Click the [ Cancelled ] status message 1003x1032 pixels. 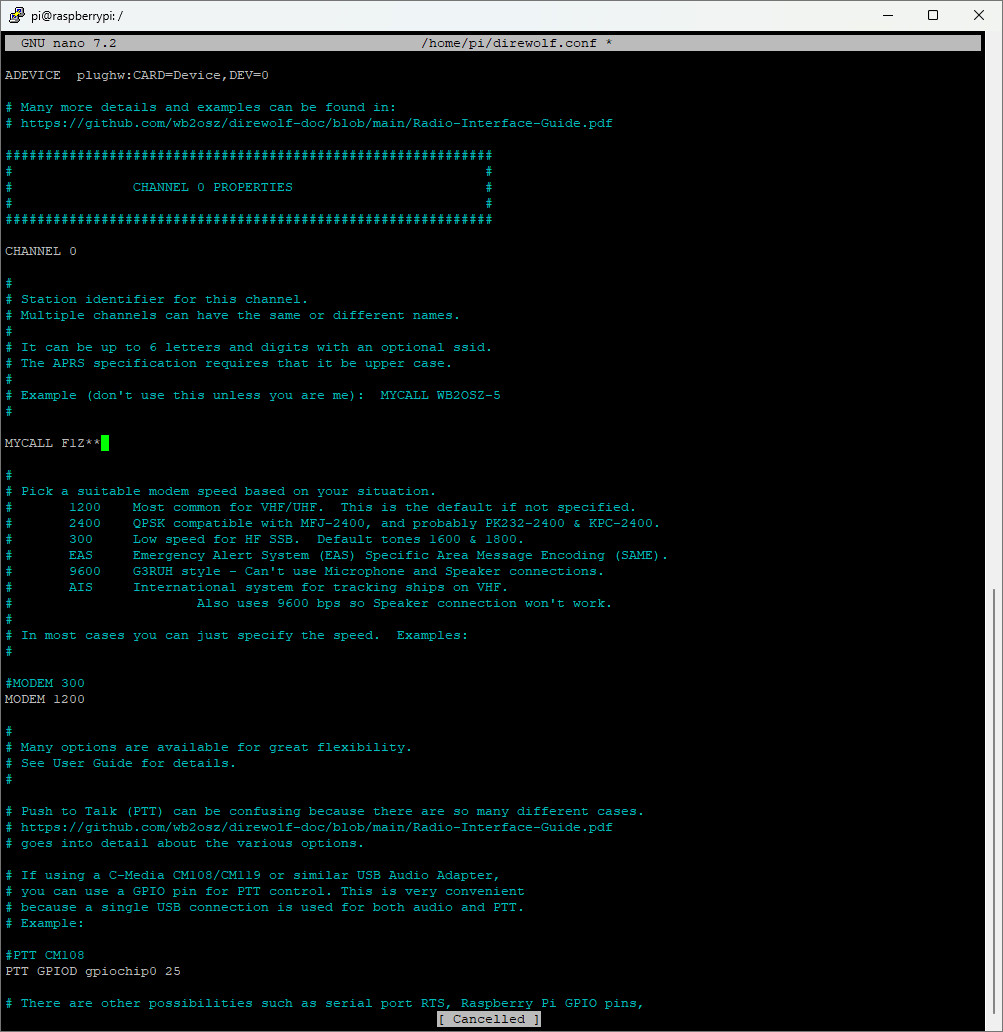489,1019
